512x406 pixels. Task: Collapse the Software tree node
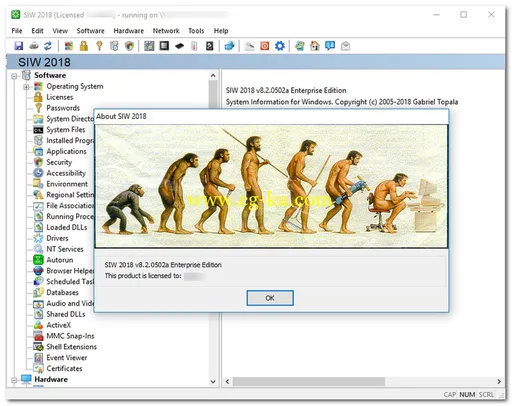click(14, 76)
